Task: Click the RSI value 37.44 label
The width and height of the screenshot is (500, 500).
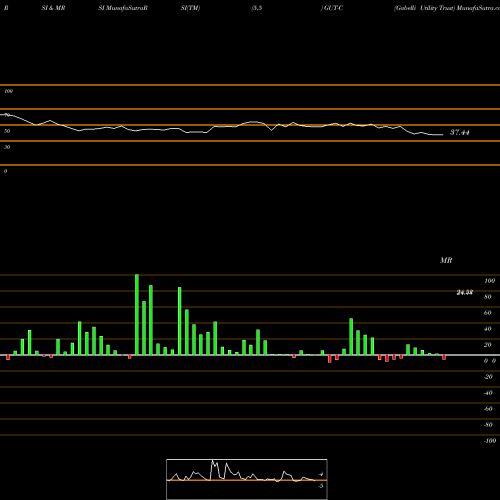Action: pos(460,132)
